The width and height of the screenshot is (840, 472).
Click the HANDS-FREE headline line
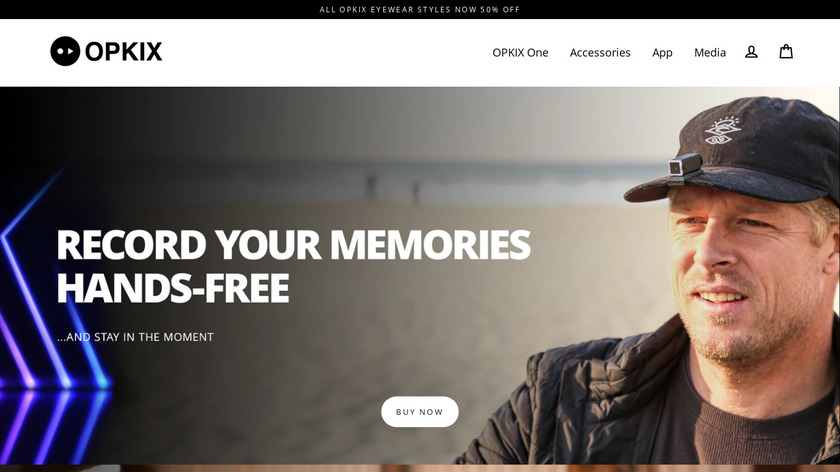[172, 288]
